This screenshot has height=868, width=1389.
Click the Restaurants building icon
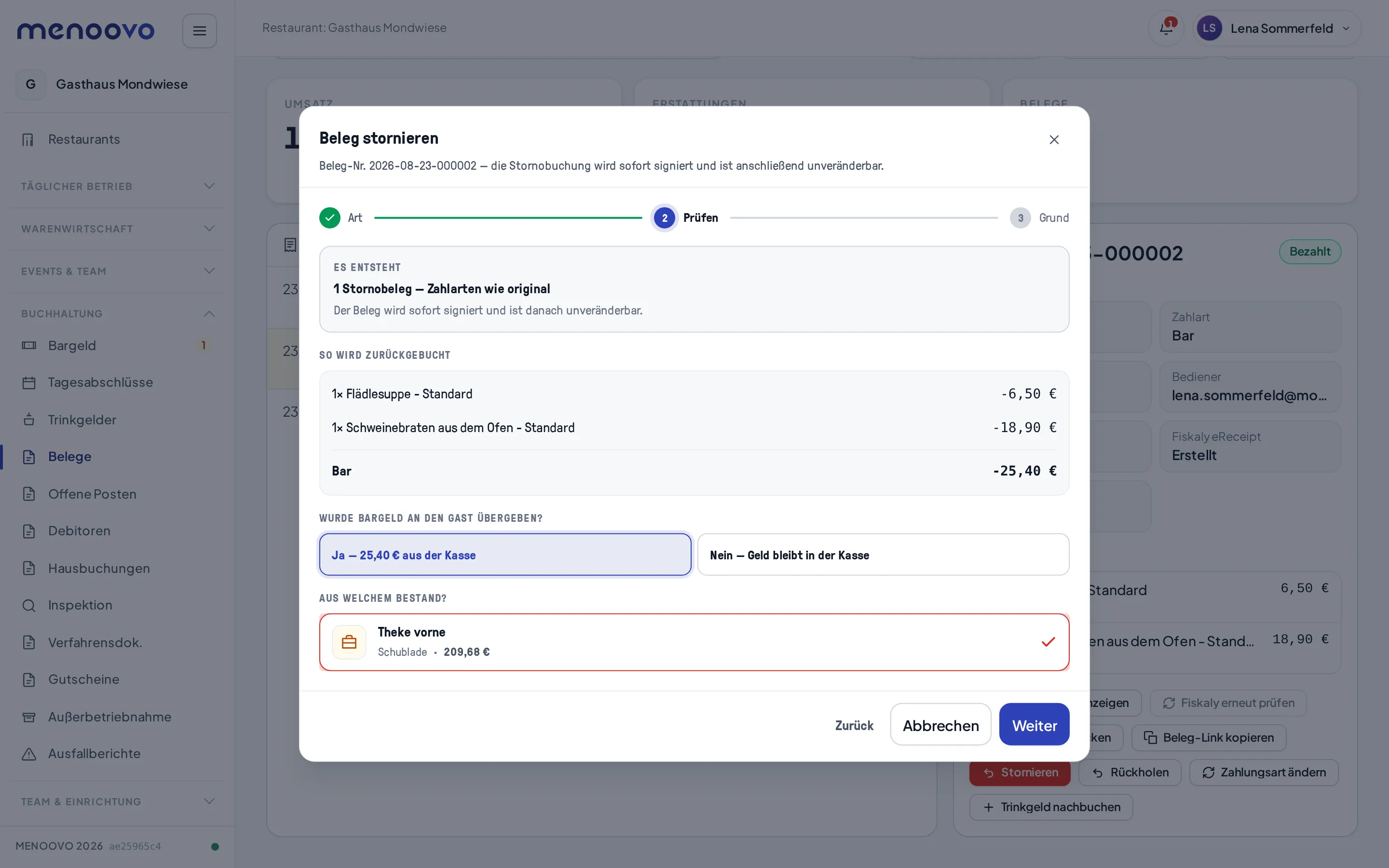(28, 139)
